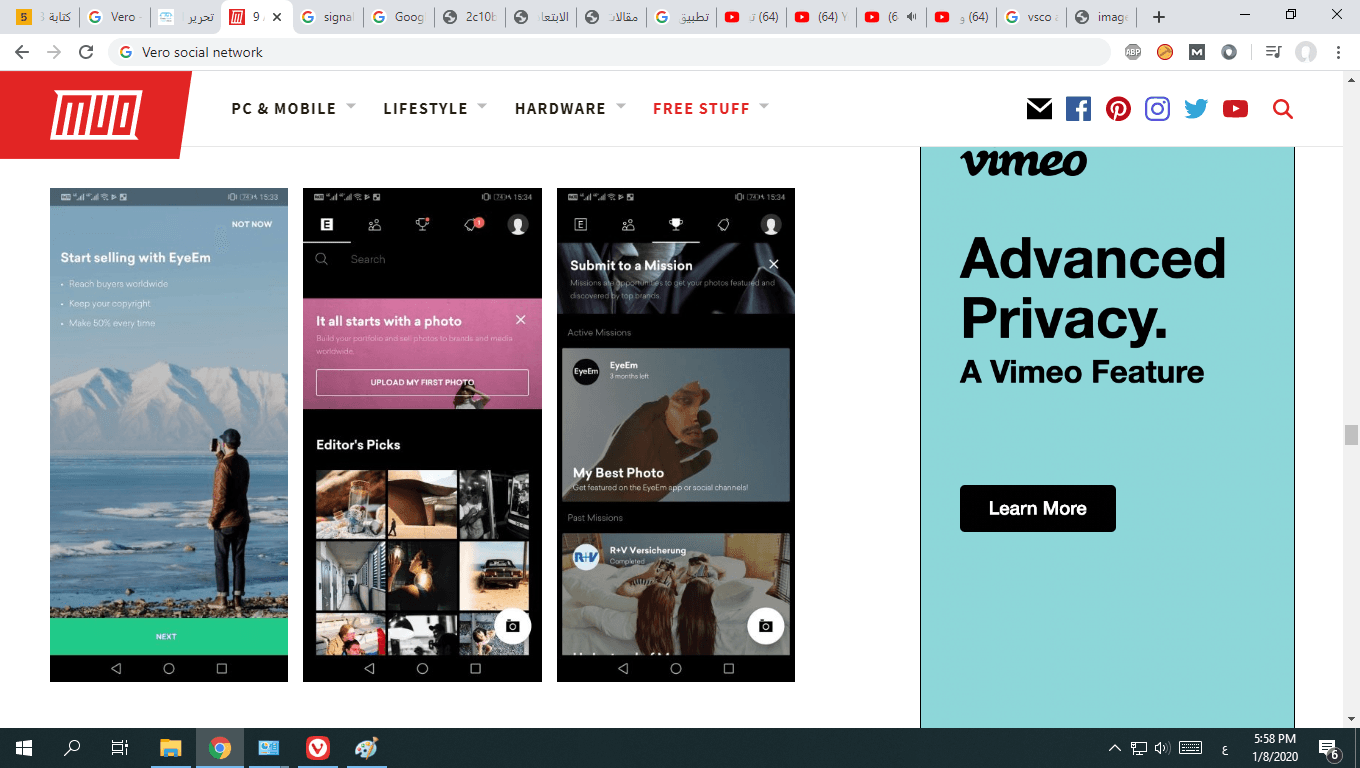Click the page vertical scrollbar thumb
The height and width of the screenshot is (768, 1360).
(1351, 434)
